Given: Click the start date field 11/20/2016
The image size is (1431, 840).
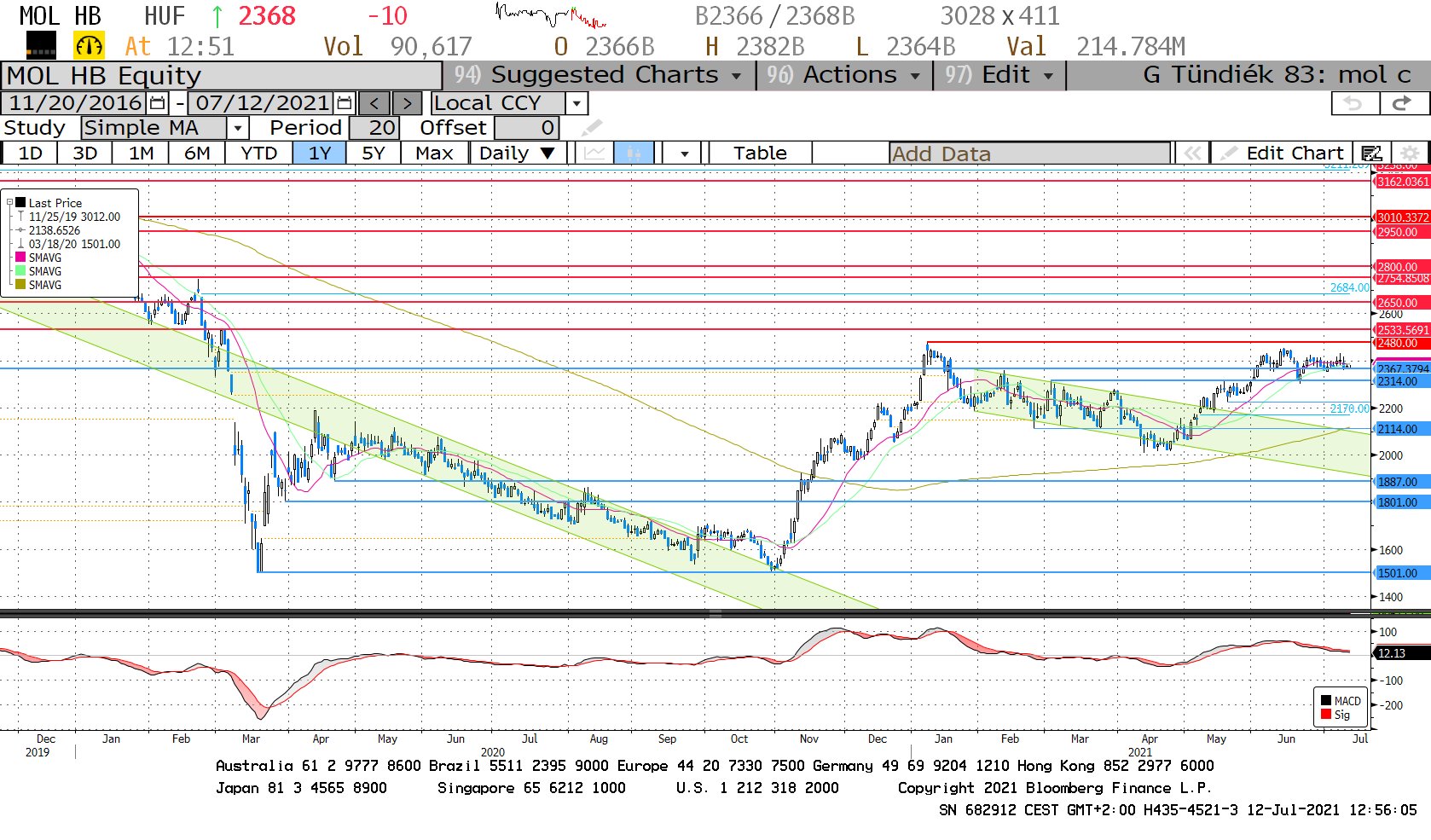Looking at the screenshot, I should click(x=75, y=103).
